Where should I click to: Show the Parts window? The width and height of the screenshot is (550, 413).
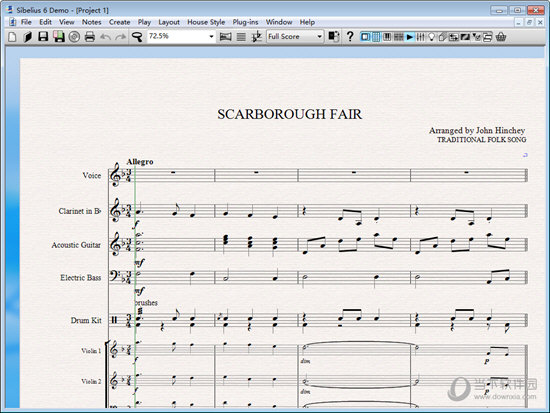(443, 36)
